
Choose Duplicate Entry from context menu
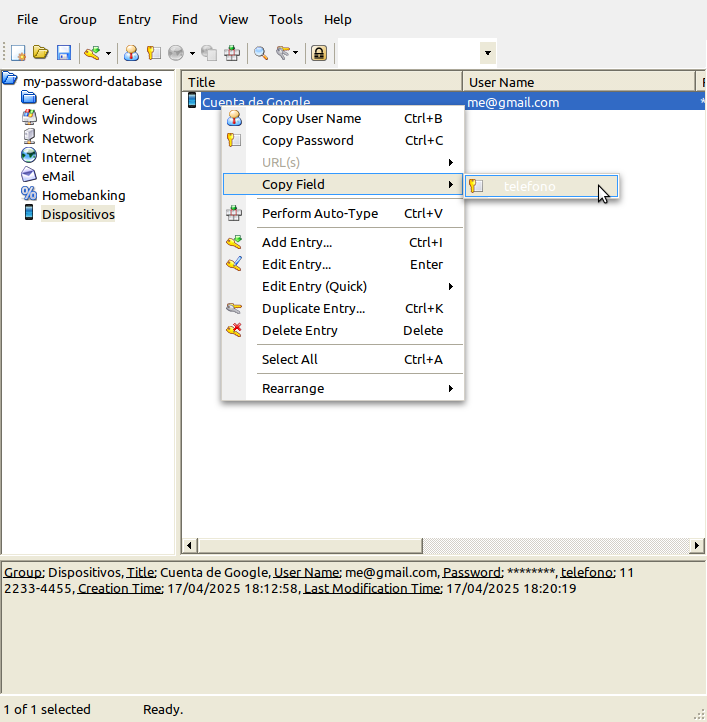point(313,308)
